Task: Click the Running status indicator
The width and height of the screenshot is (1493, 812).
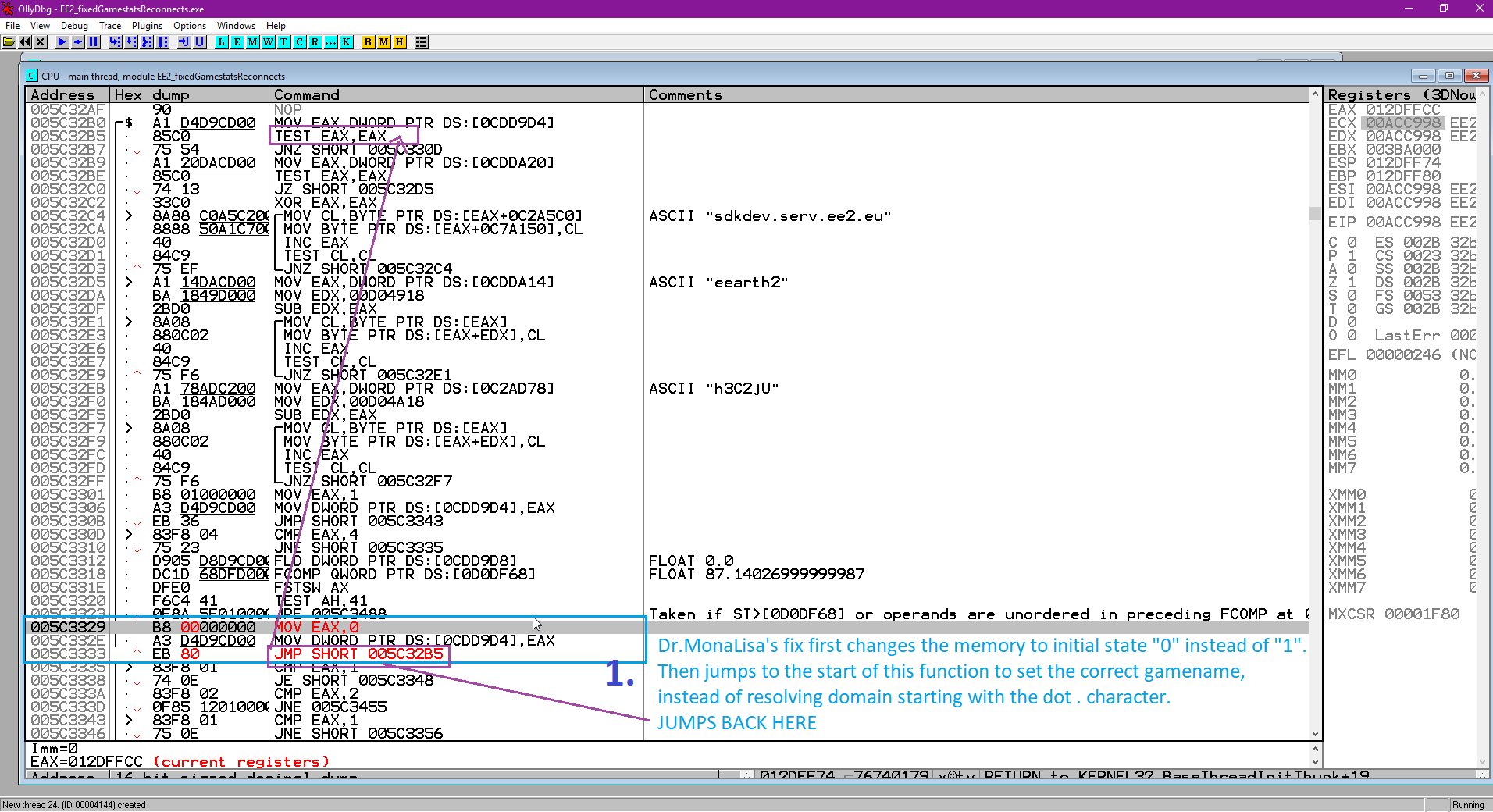Action: [x=1468, y=805]
